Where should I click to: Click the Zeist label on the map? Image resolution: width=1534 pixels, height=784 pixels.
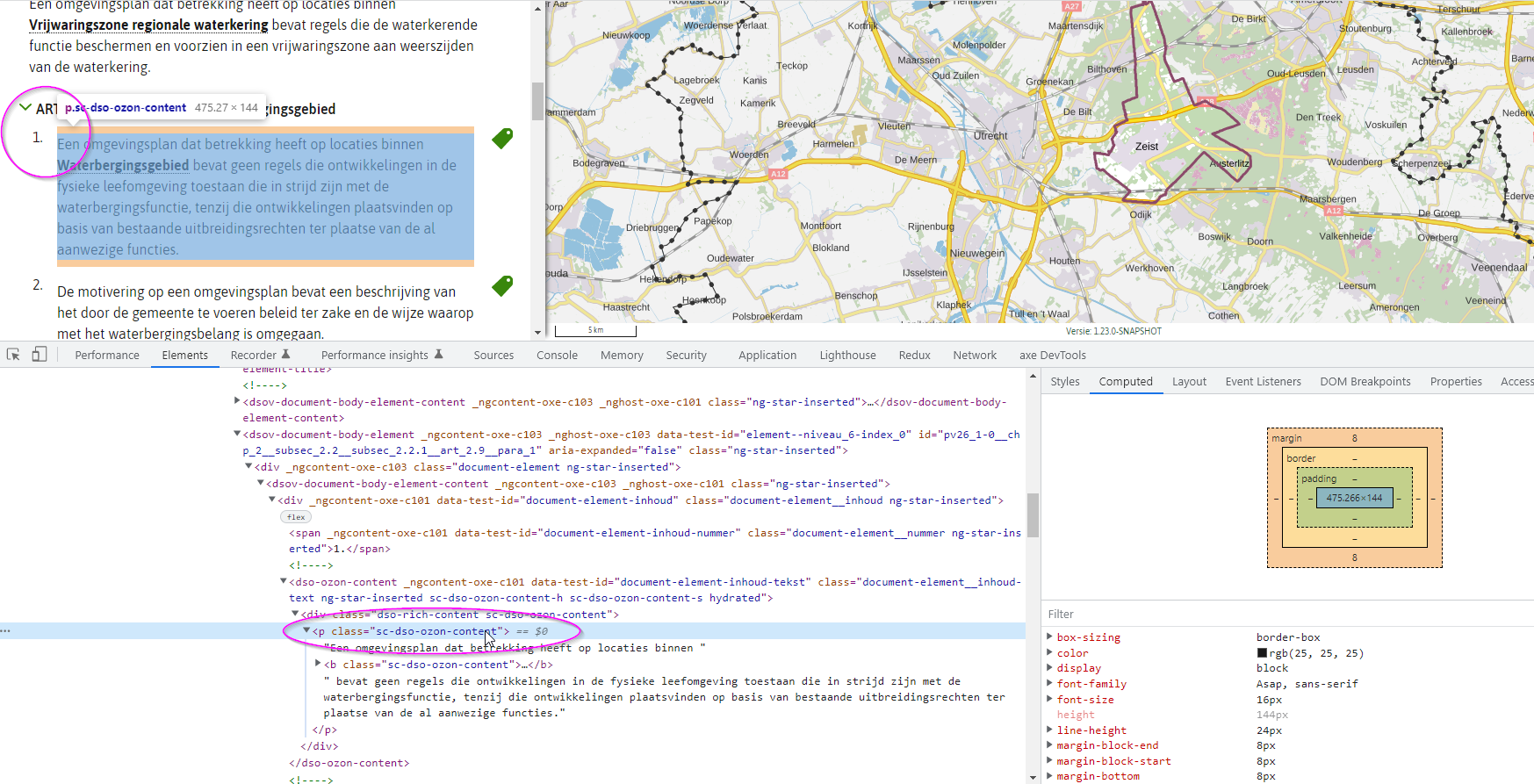[1147, 147]
